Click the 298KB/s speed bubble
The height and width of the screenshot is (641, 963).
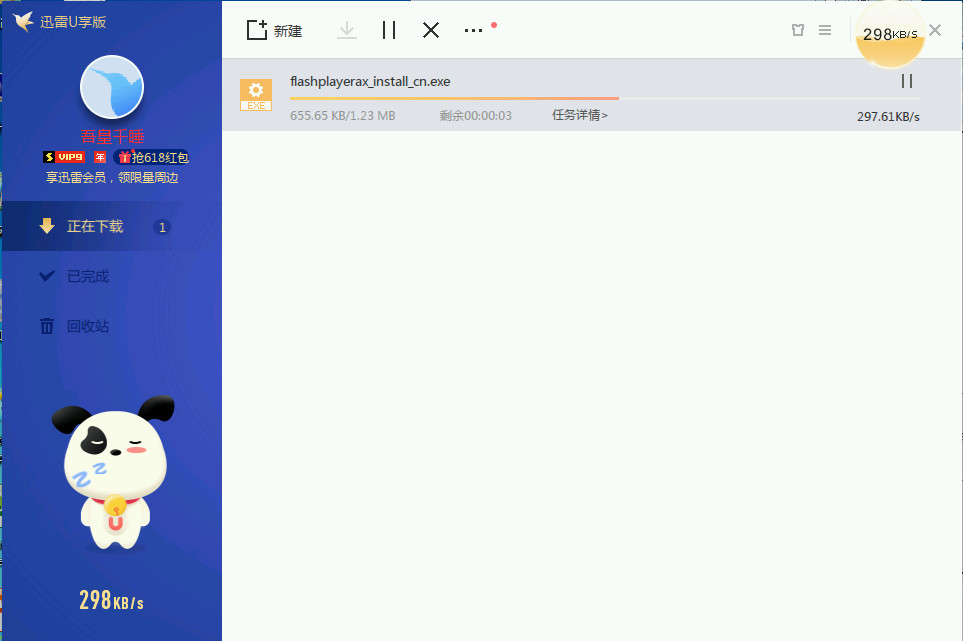[x=890, y=35]
